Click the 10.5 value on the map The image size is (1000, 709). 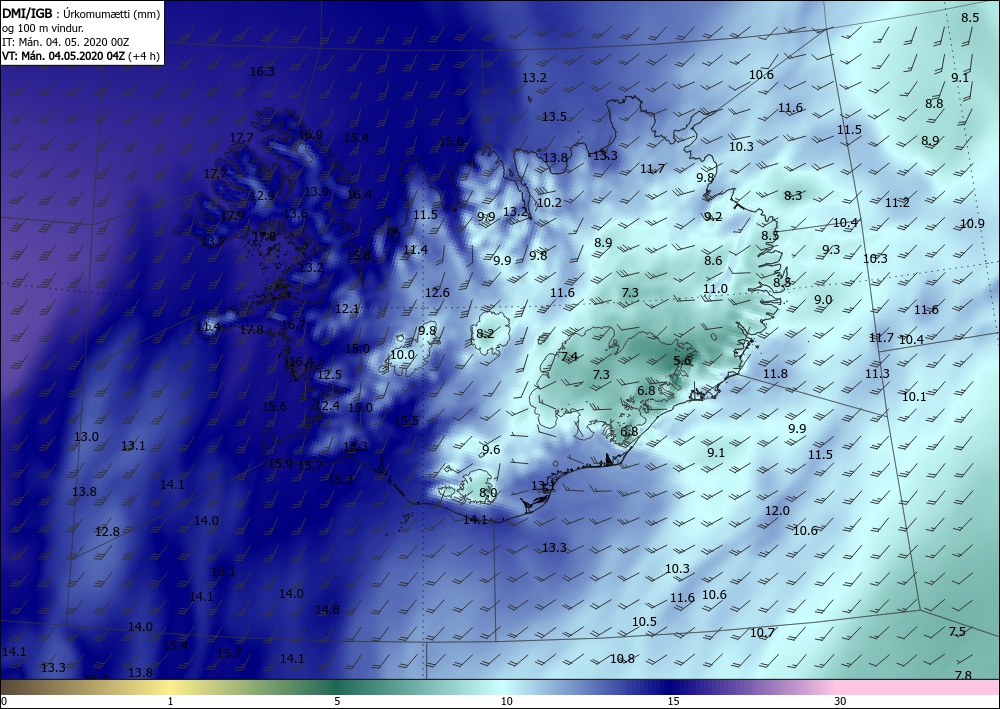pyautogui.click(x=644, y=622)
